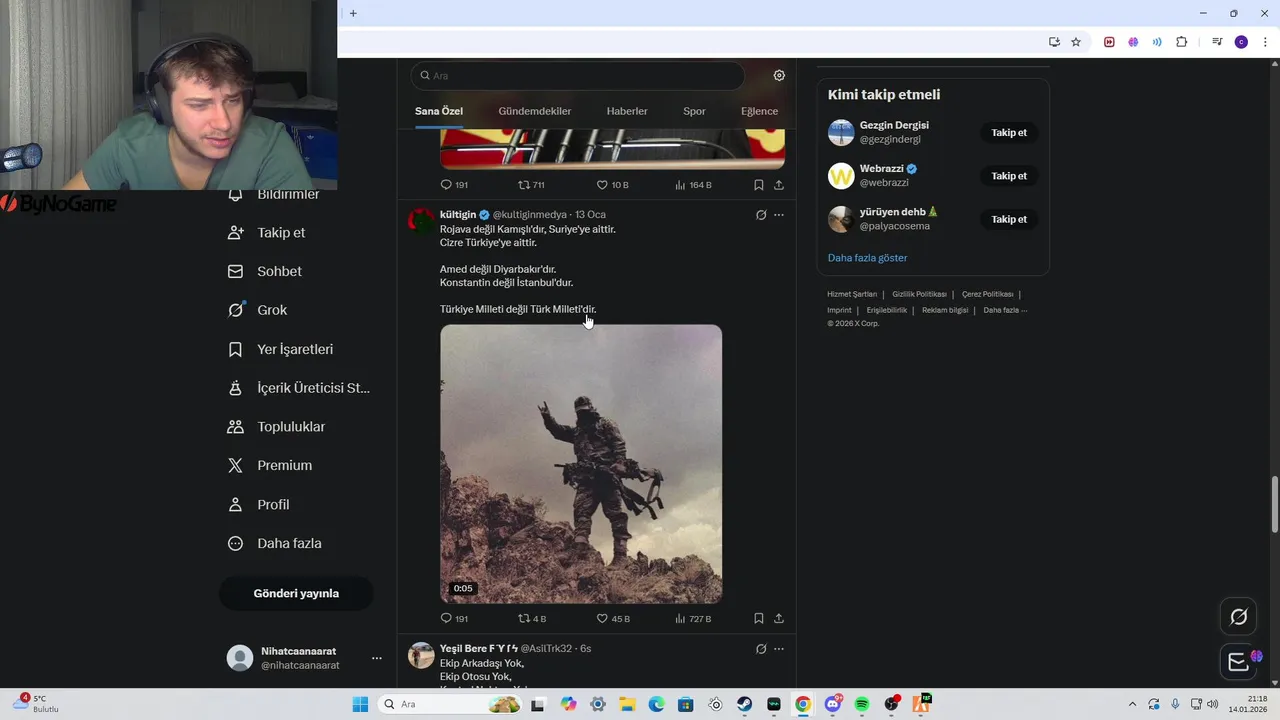1280x720 pixels.
Task: Open Premium in sidebar
Action: point(270,465)
